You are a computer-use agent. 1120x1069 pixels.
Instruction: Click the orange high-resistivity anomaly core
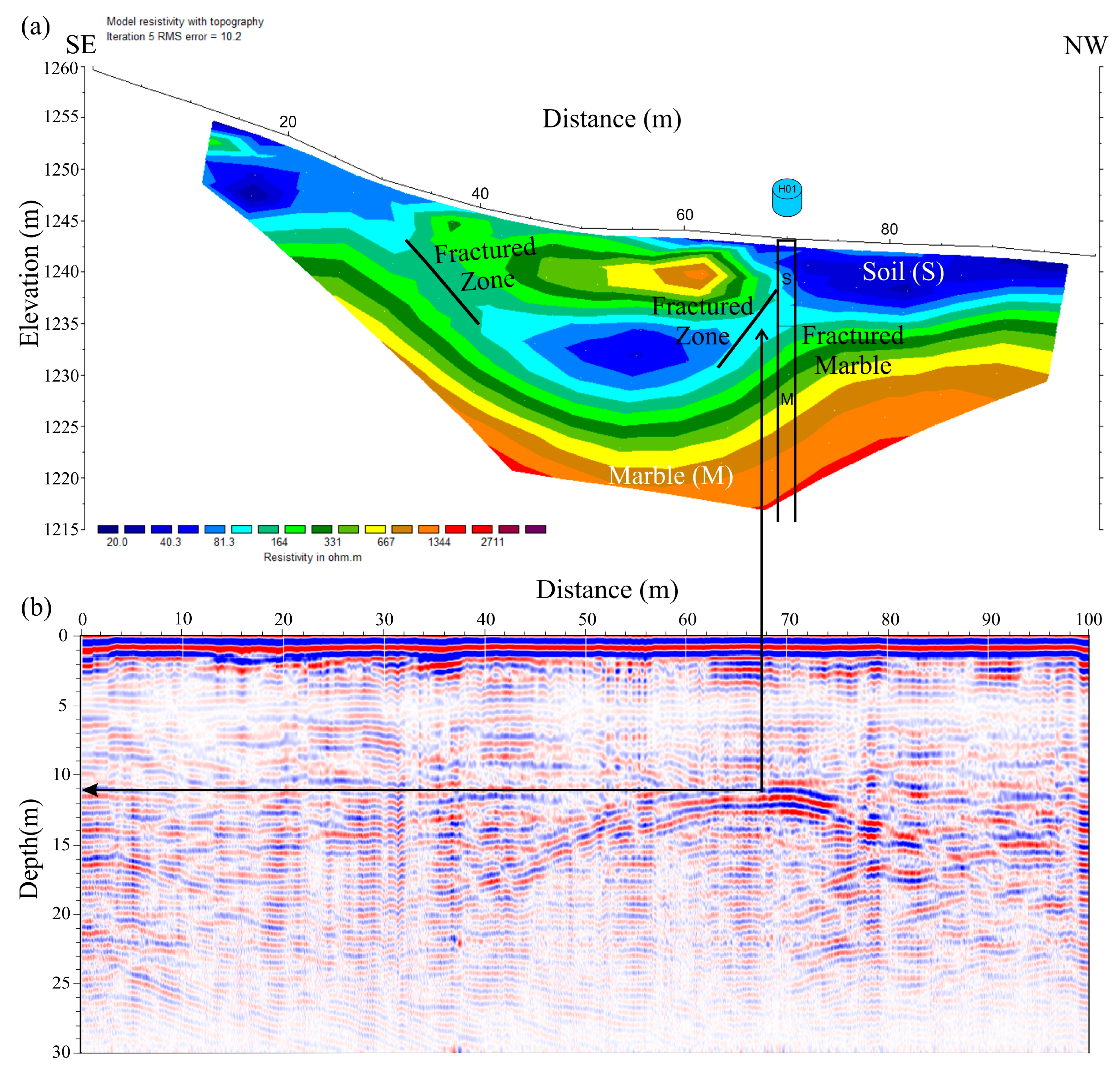point(697,275)
